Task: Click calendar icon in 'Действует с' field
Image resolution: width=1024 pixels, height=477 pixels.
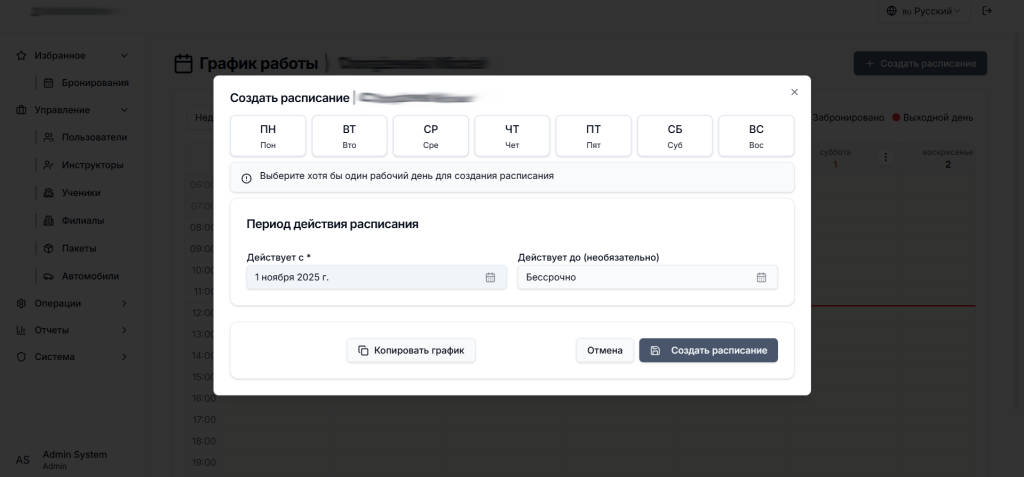Action: (x=490, y=277)
